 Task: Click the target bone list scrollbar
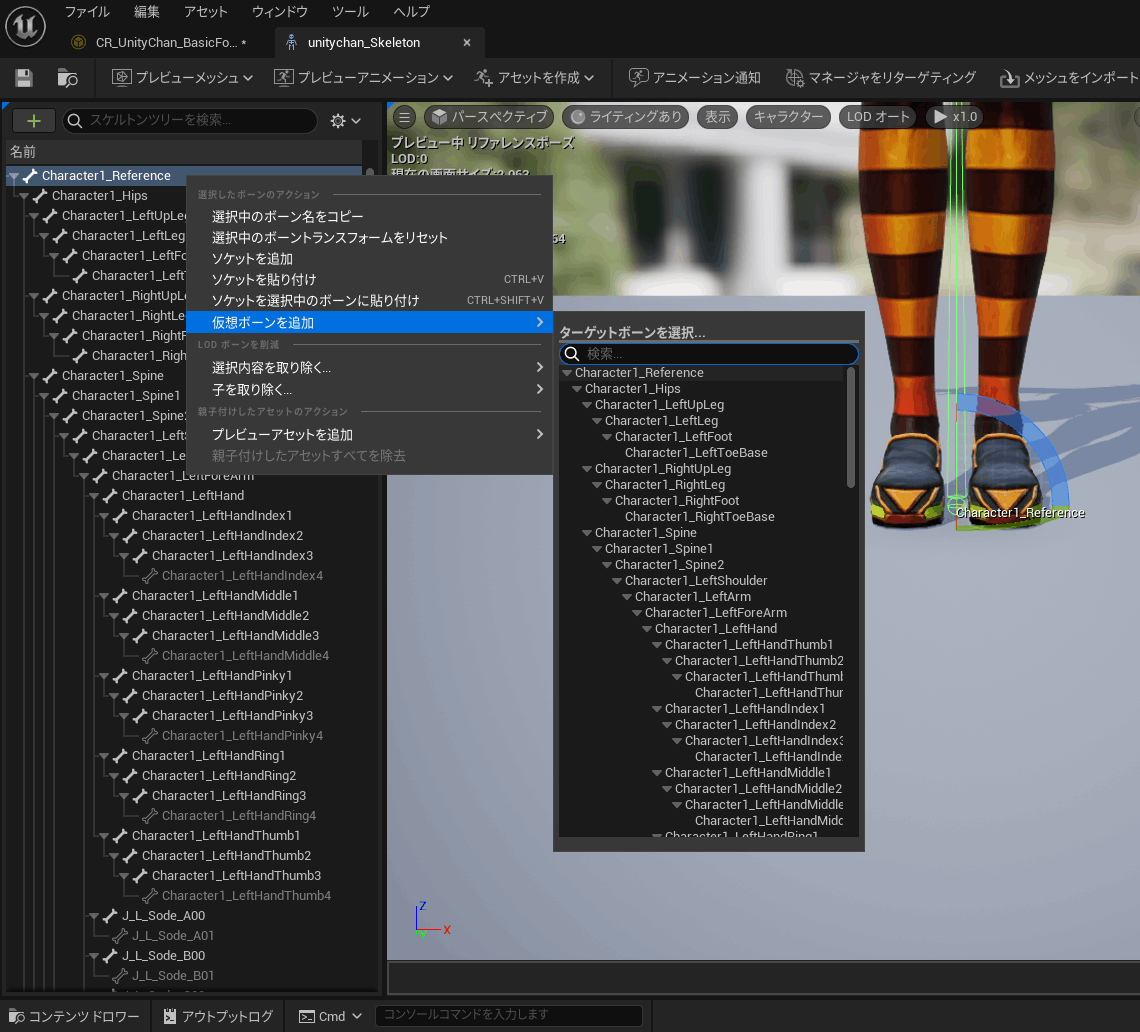851,428
